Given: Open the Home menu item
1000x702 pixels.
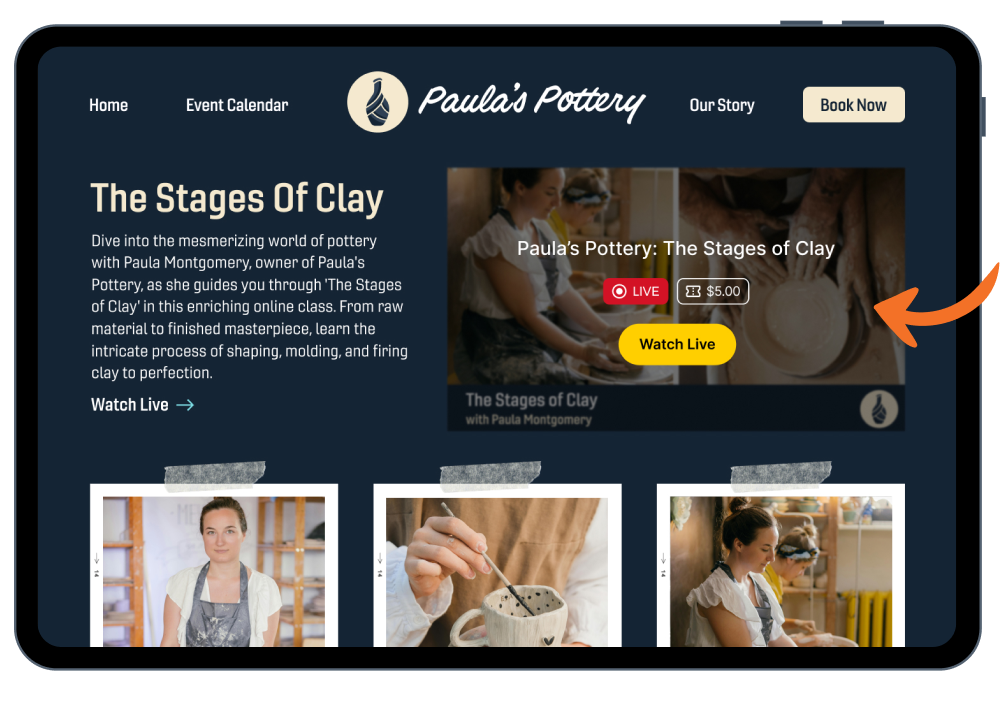Looking at the screenshot, I should tap(108, 105).
